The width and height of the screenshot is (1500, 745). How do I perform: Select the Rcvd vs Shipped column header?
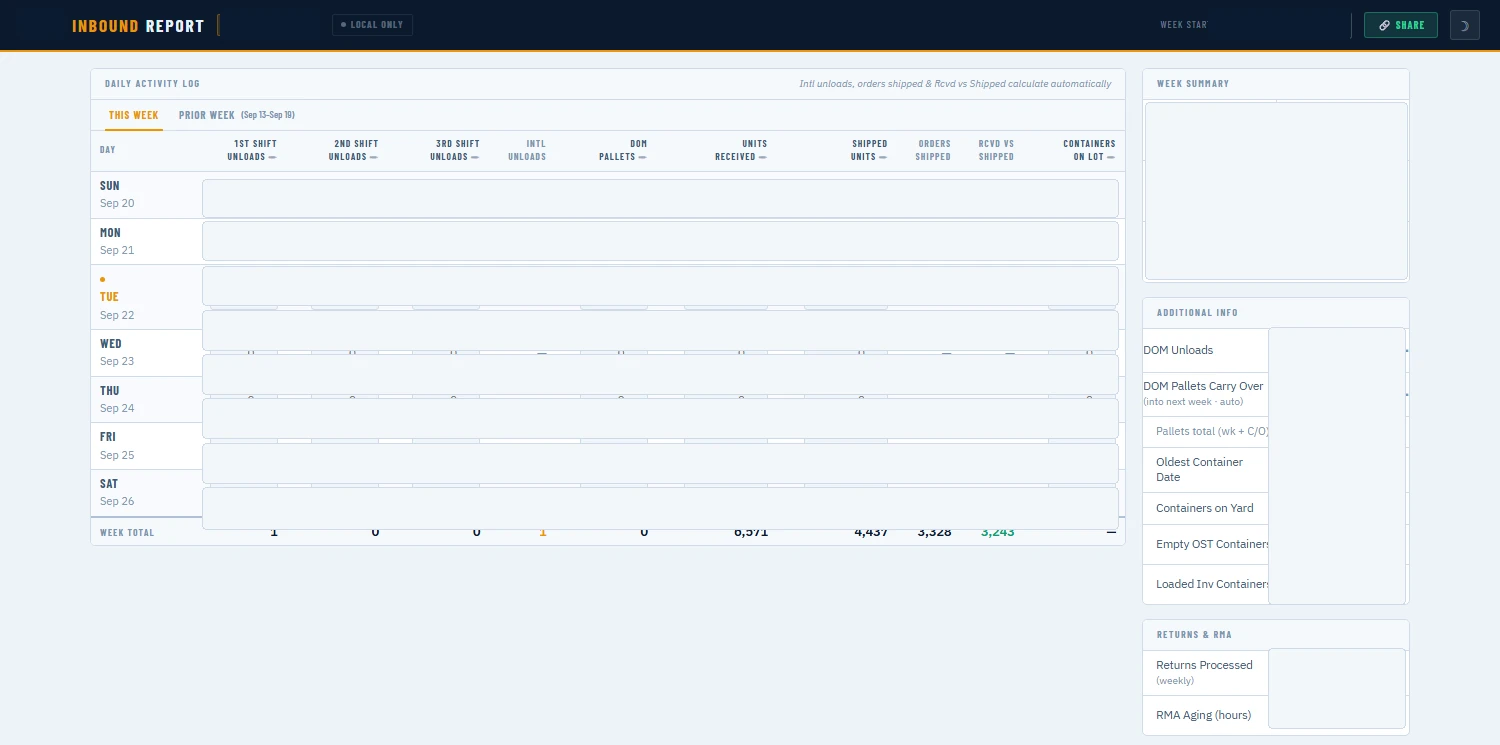point(996,150)
